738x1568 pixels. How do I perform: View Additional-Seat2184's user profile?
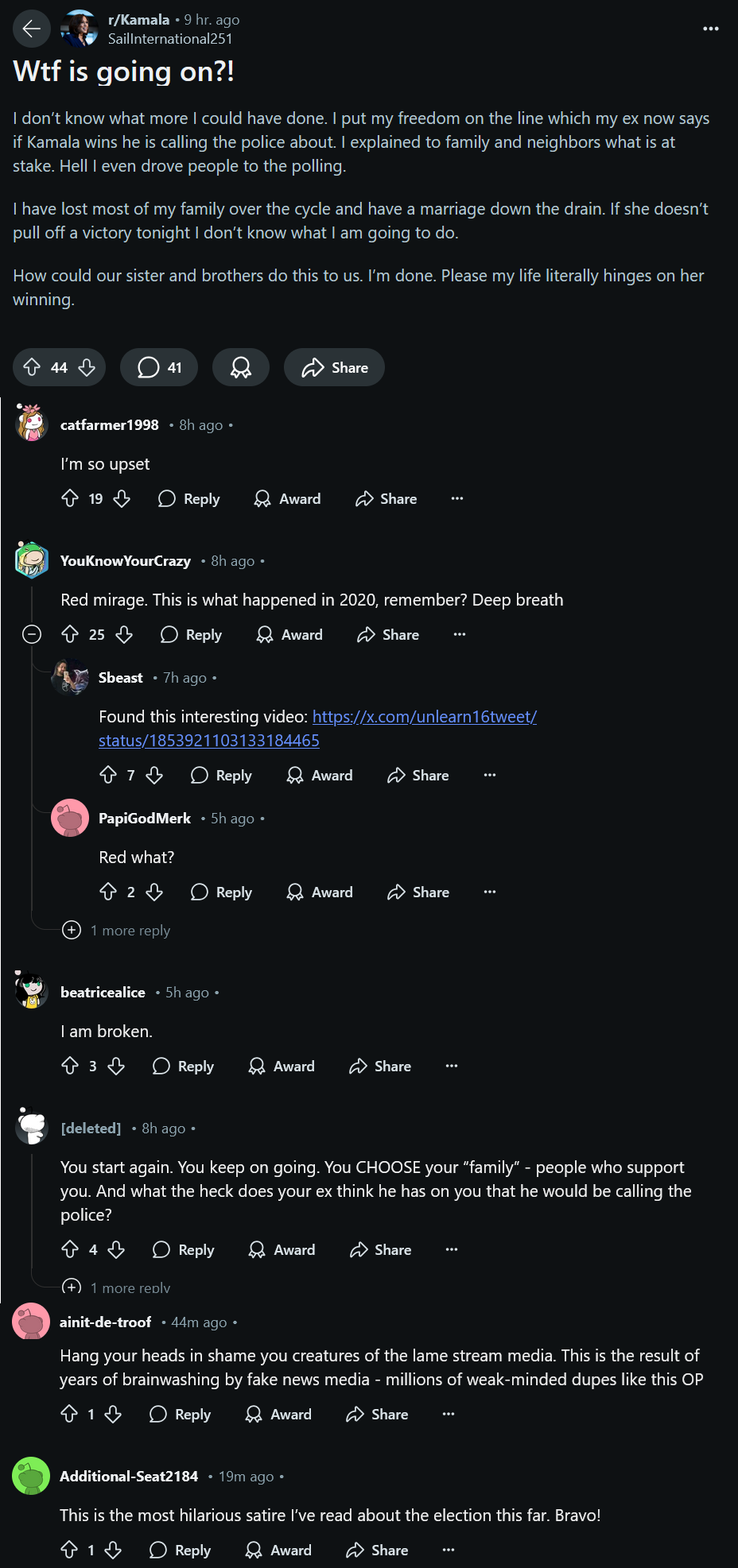129,1476
